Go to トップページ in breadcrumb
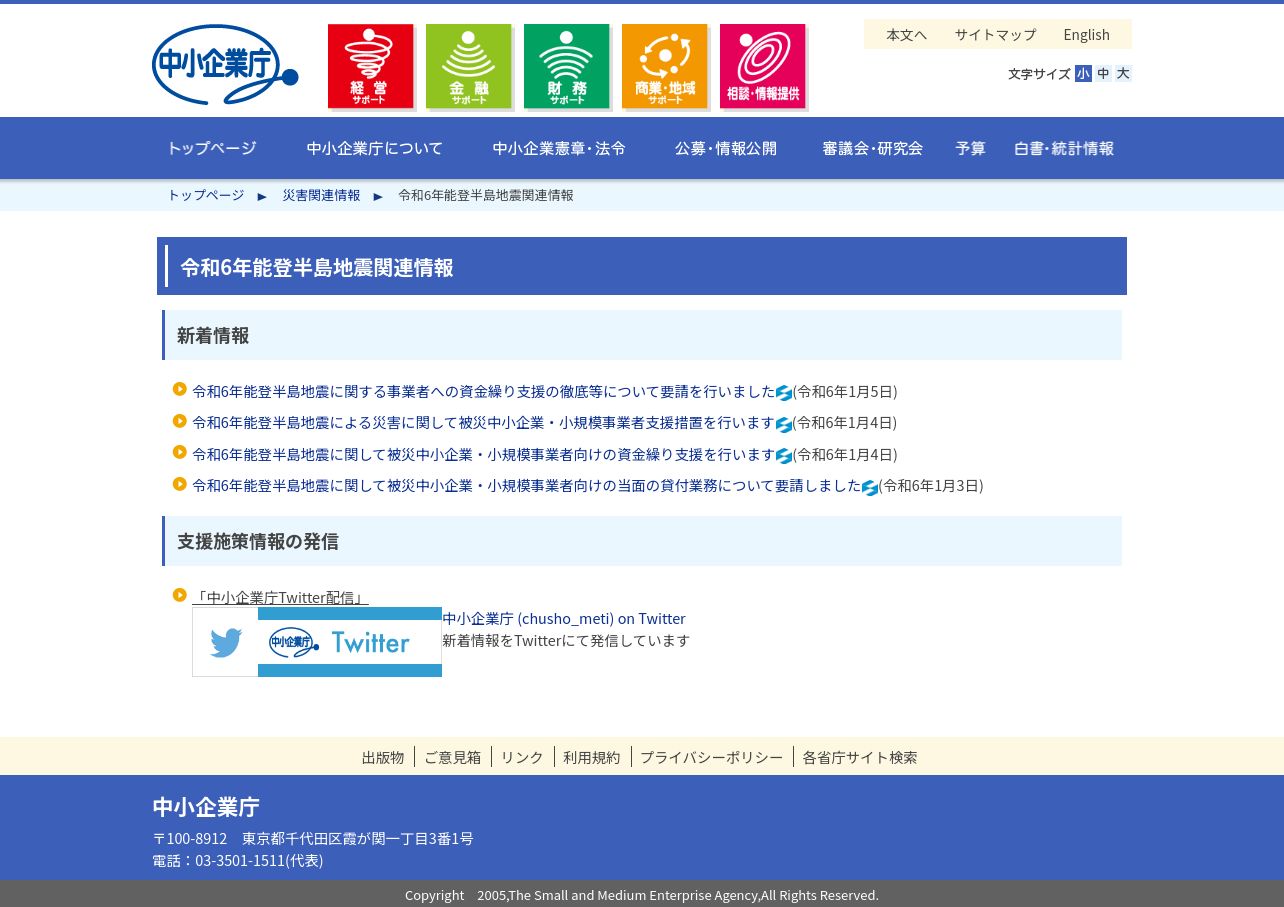This screenshot has width=1284, height=907. coord(205,195)
